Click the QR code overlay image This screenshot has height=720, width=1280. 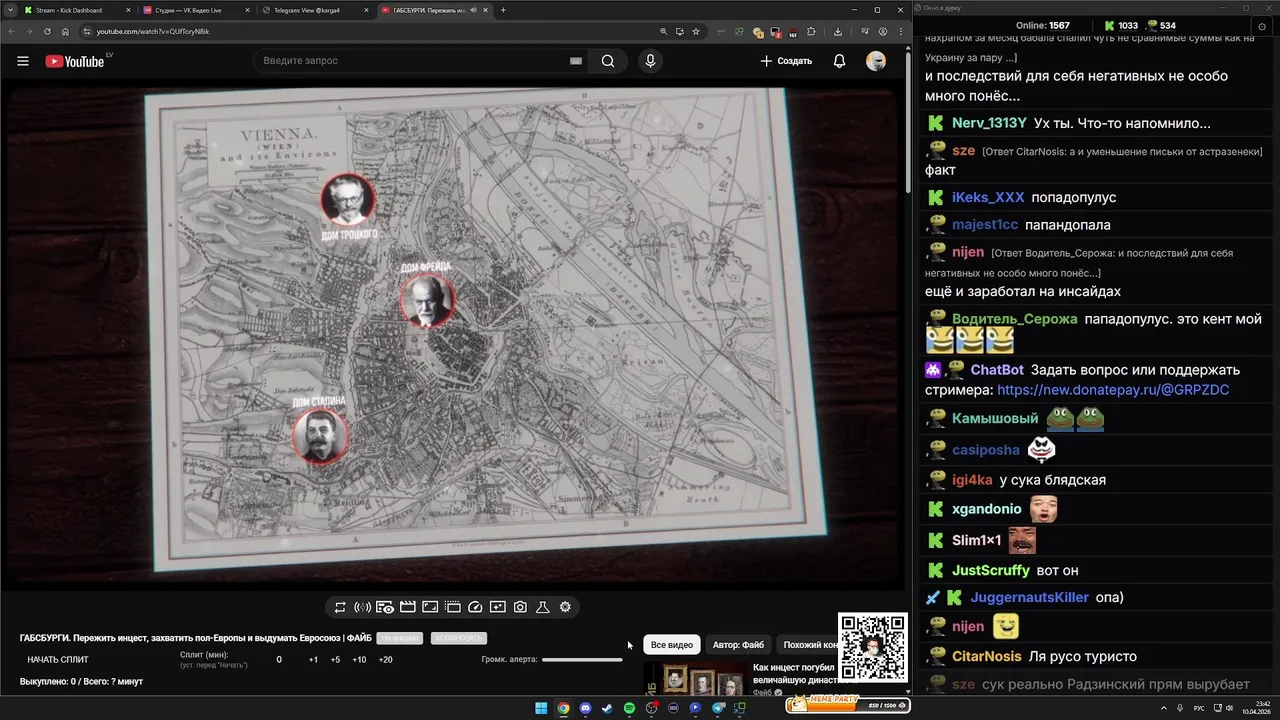point(872,647)
